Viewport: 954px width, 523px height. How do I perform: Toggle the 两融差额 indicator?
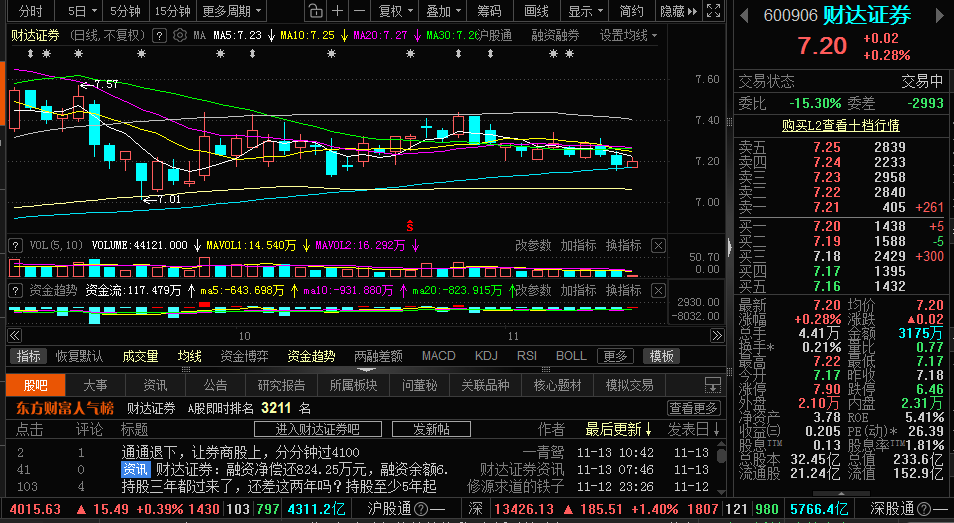click(378, 356)
